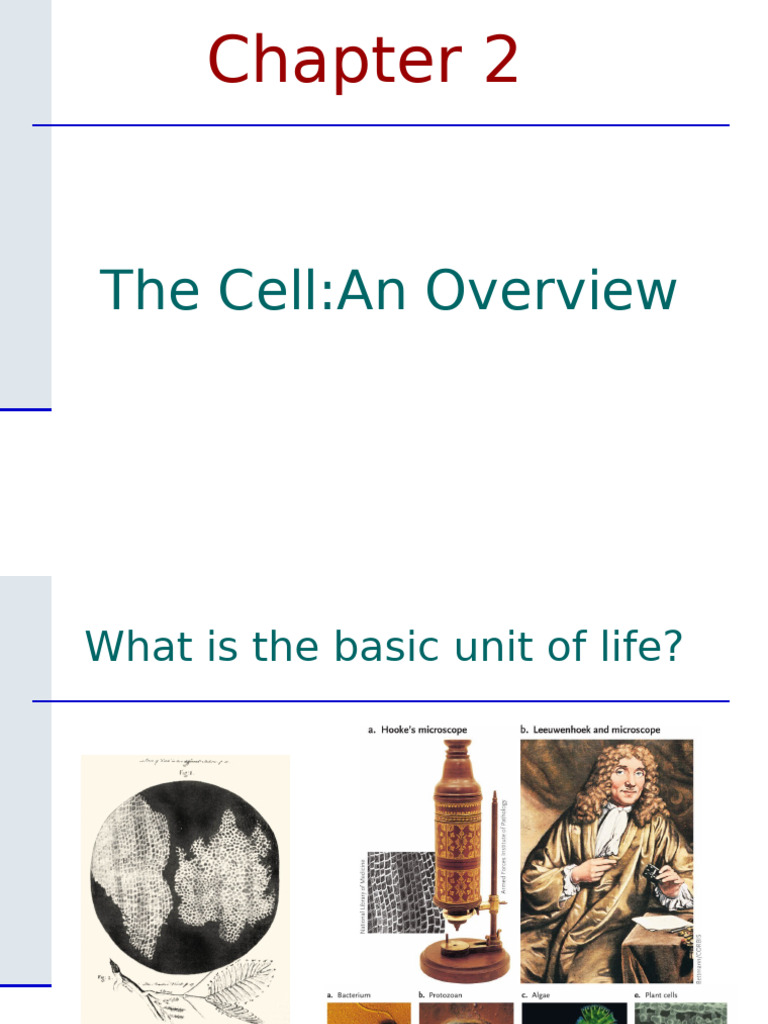
Task: Click the 'b. Leeuwenhoek and microscope' caption
Action: [590, 729]
